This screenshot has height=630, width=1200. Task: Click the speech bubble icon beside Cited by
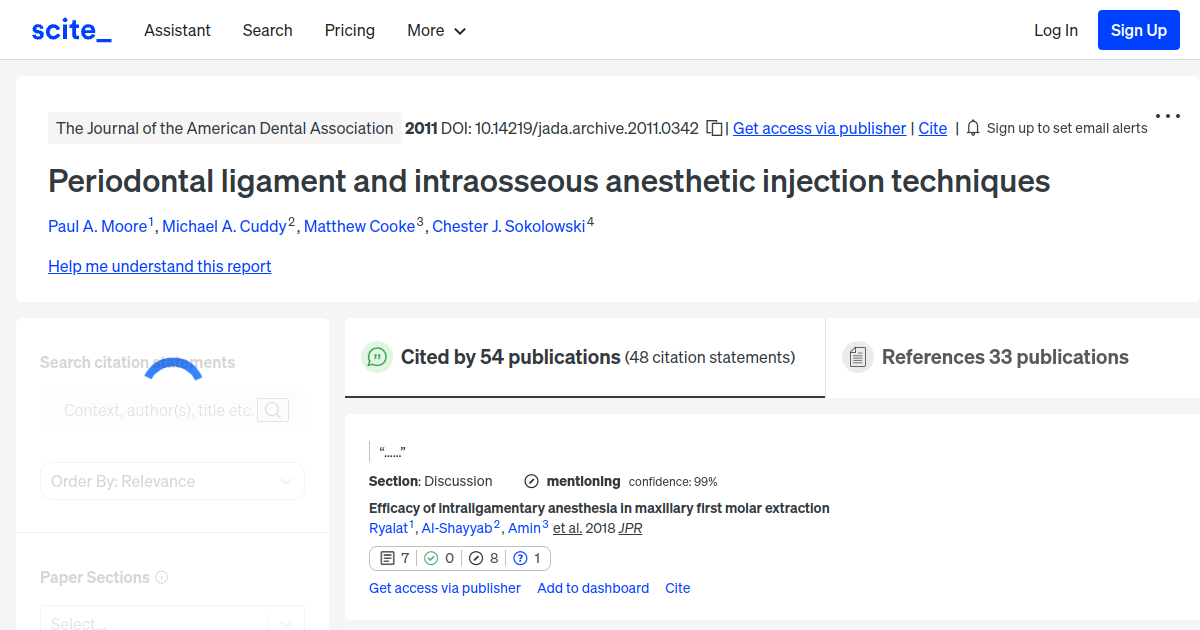[x=377, y=357]
